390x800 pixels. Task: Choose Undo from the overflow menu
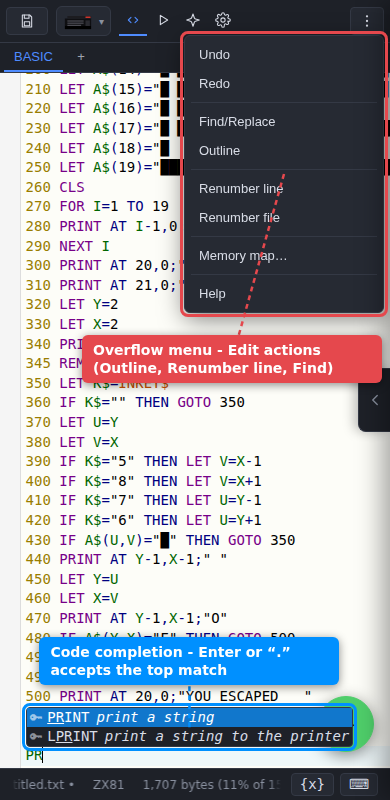(x=284, y=55)
